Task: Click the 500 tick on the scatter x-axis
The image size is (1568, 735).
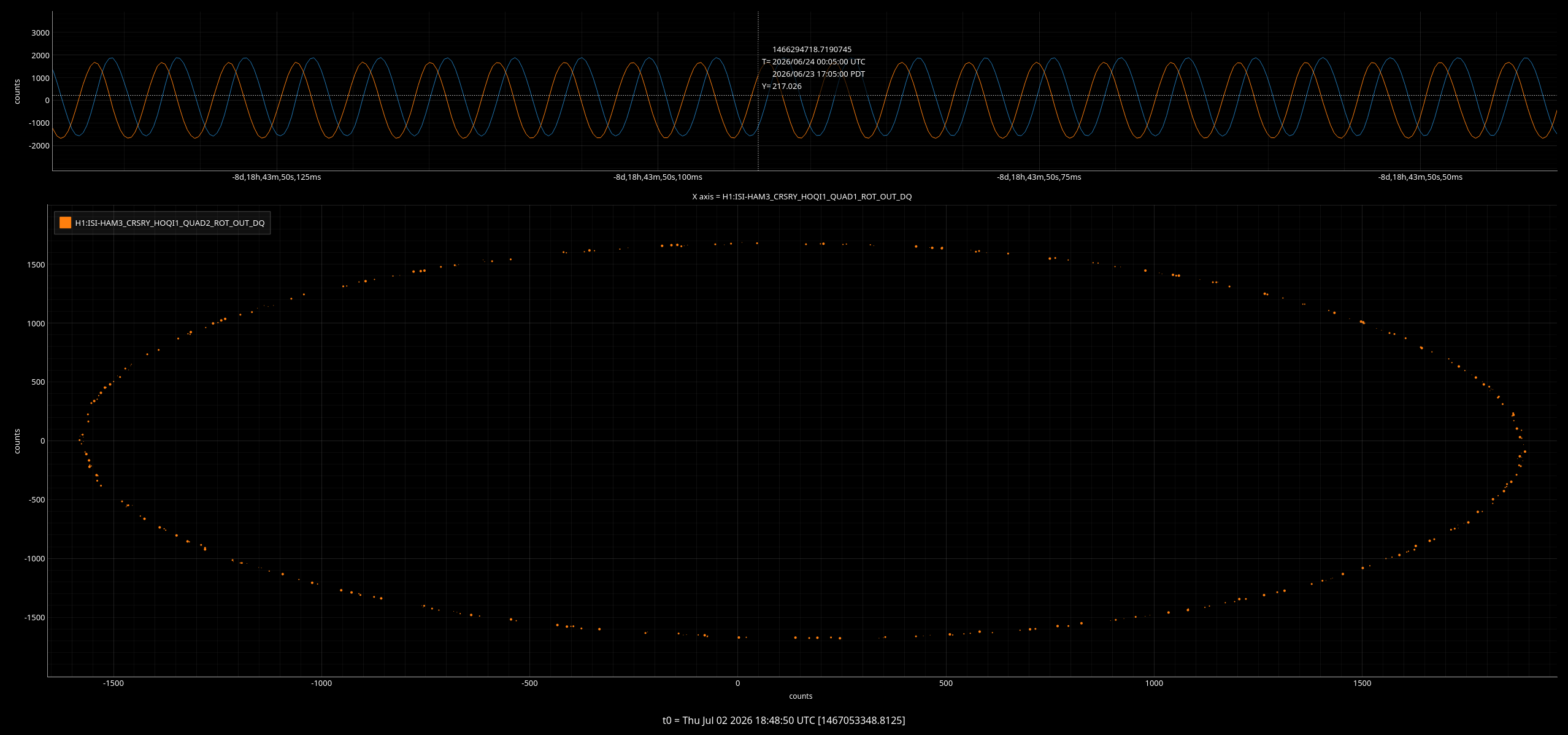Action: tap(946, 683)
